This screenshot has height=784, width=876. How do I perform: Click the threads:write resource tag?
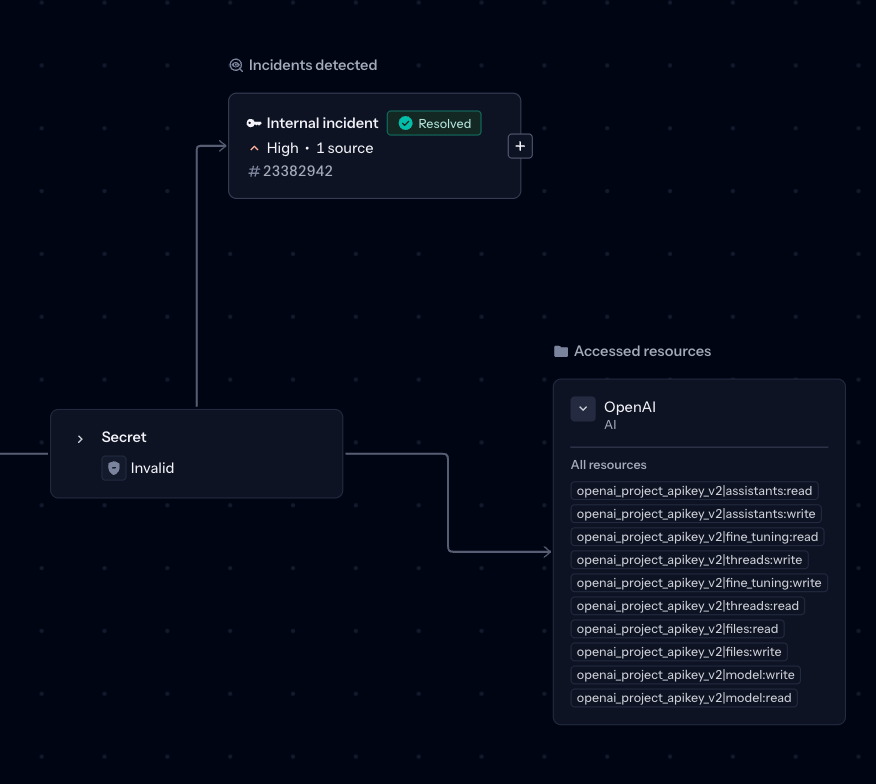[x=689, y=559]
